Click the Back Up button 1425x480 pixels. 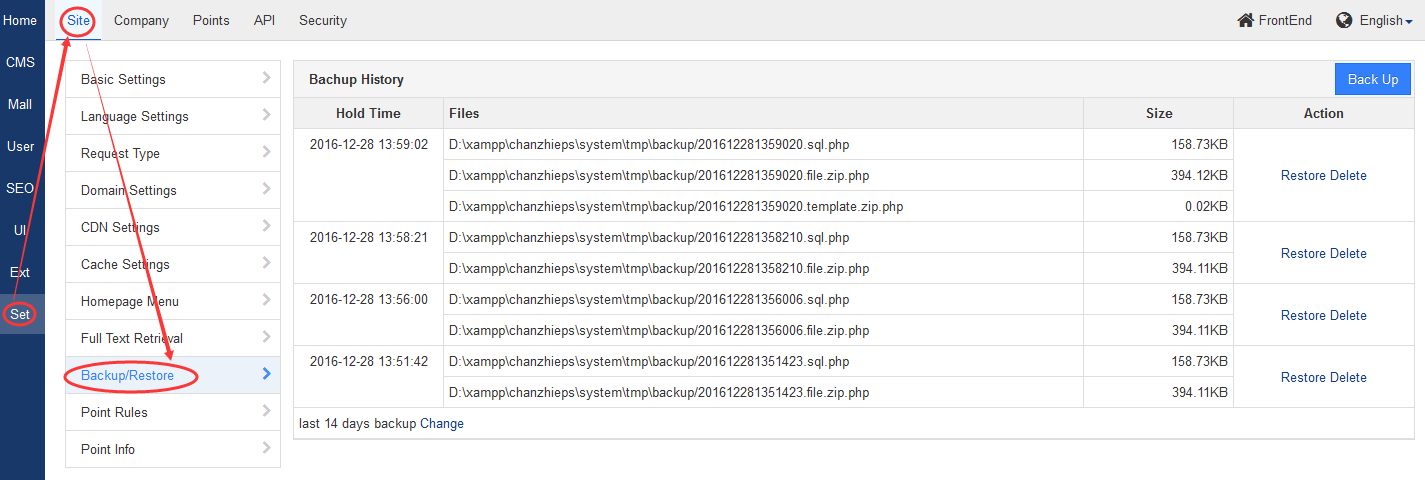pyautogui.click(x=1373, y=79)
